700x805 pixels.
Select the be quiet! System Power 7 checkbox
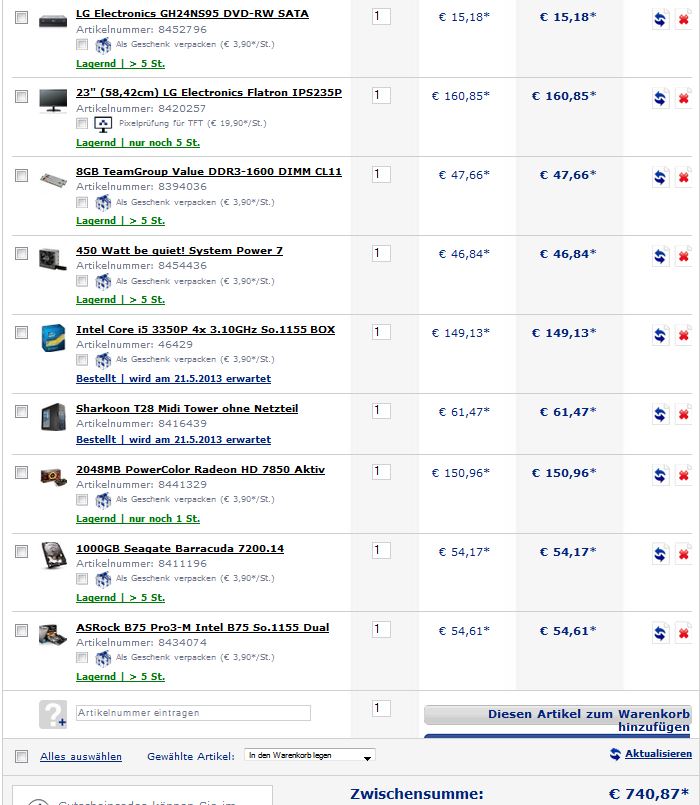[x=22, y=254]
